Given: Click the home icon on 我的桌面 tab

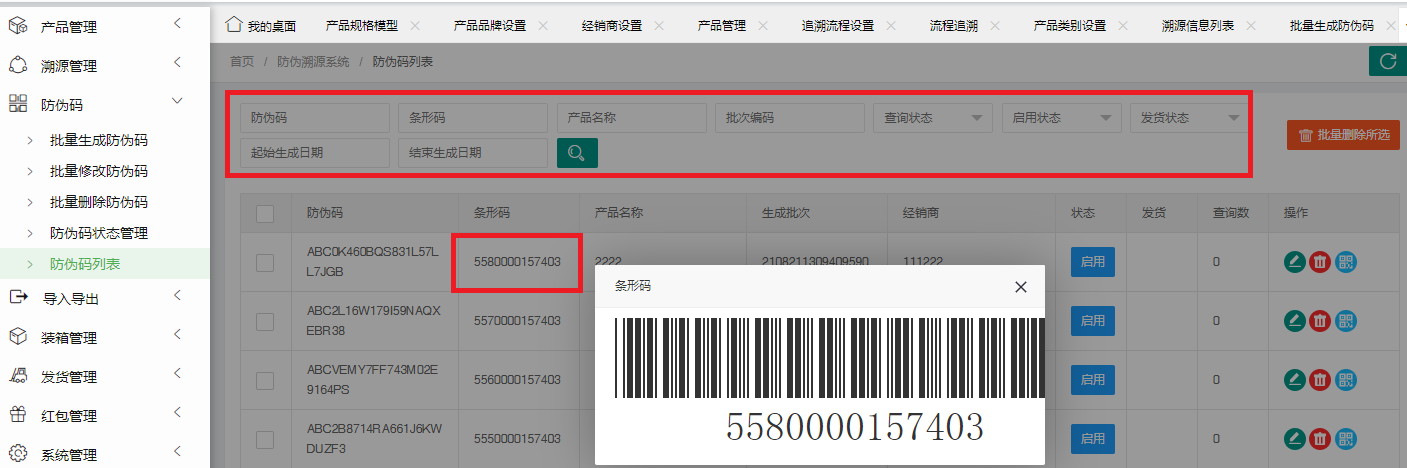Looking at the screenshot, I should pos(234,24).
